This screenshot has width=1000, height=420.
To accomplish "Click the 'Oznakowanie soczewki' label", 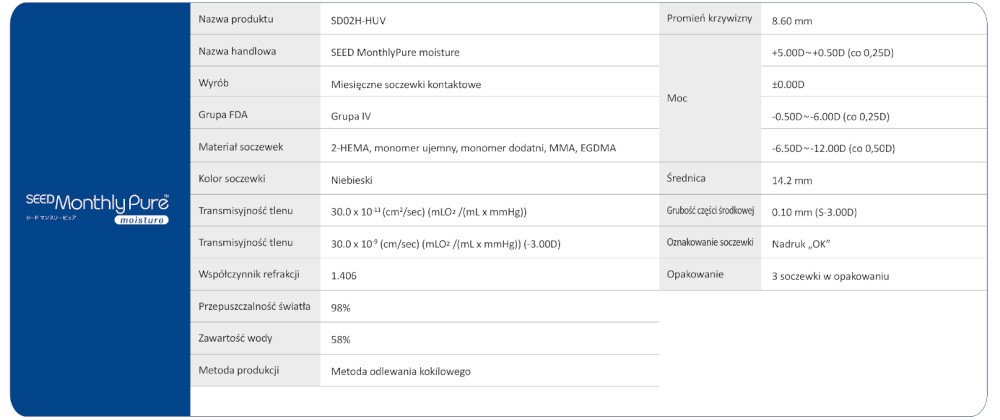I will (710, 243).
